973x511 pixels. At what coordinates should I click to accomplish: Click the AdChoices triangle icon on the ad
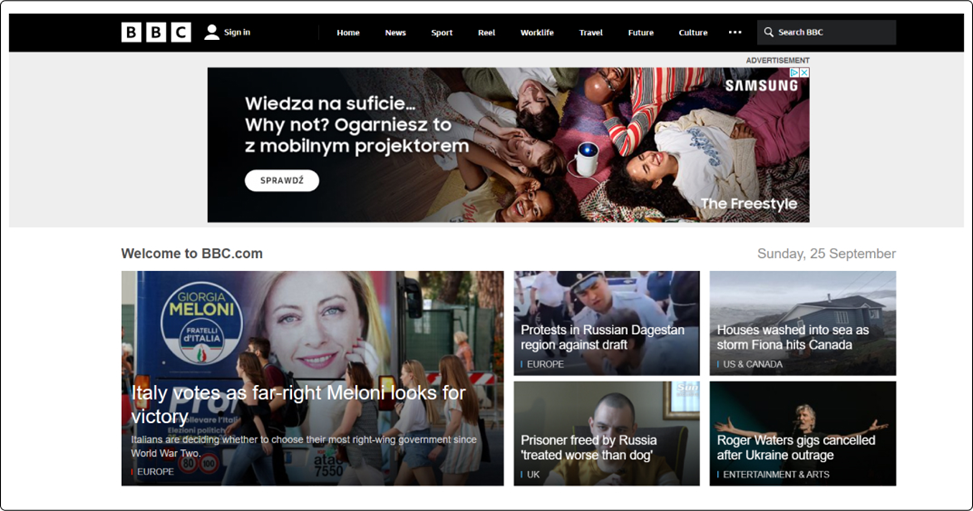(x=794, y=73)
